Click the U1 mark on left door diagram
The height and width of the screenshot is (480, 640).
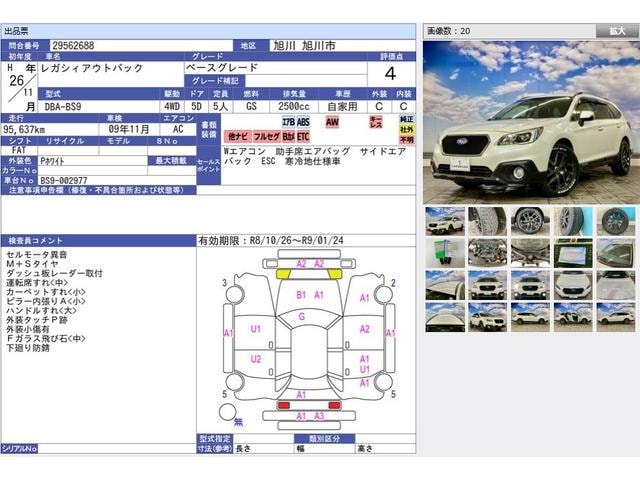[256, 329]
